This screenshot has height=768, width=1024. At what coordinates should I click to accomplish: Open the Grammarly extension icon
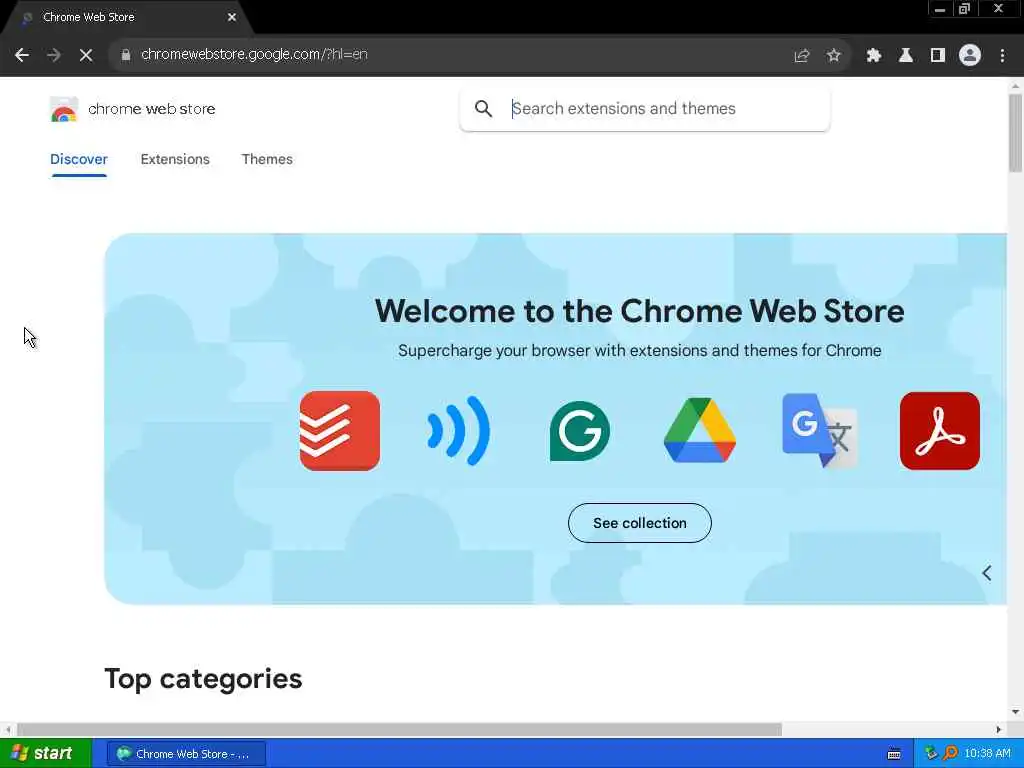pyautogui.click(x=579, y=431)
